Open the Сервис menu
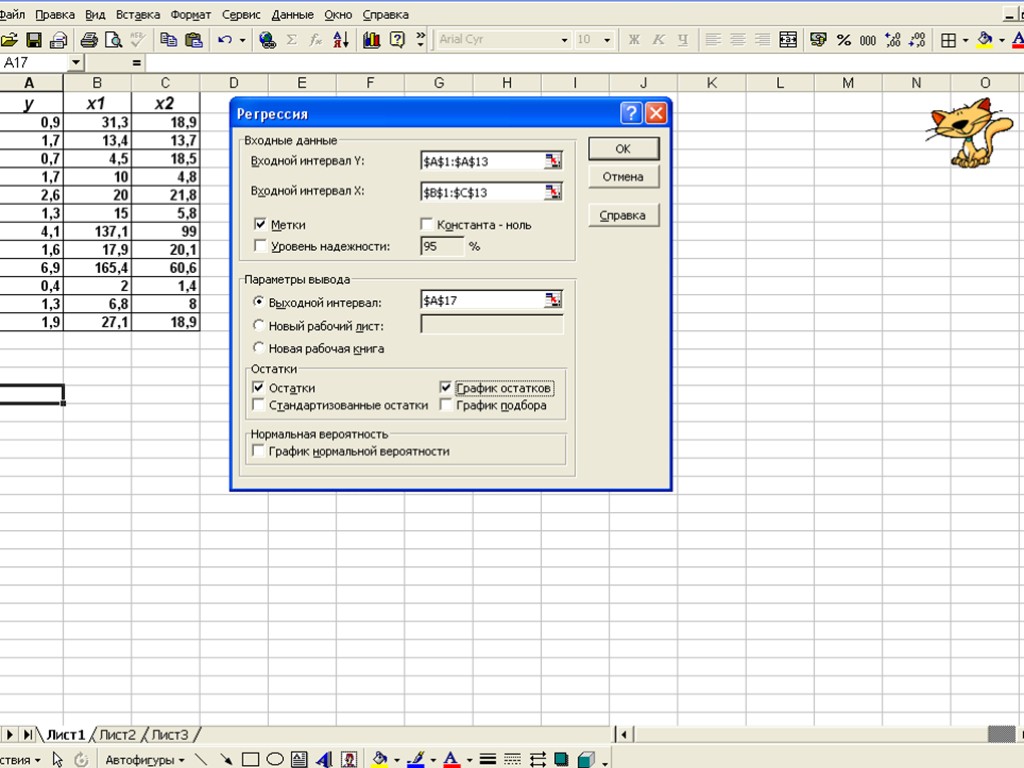Screen dimensions: 1024x768 (x=241, y=15)
